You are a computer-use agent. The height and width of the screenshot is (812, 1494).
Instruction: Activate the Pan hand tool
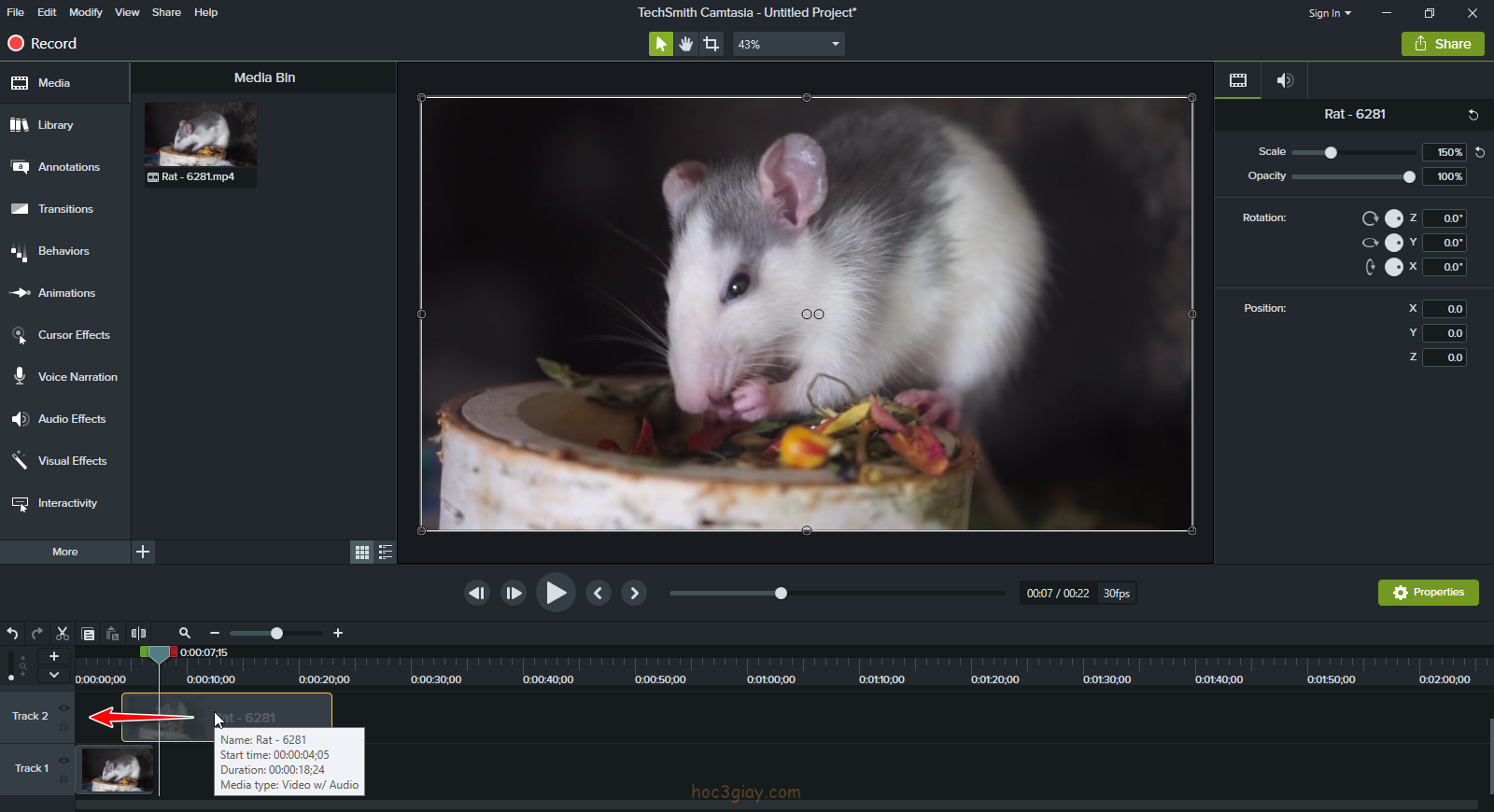click(x=686, y=44)
